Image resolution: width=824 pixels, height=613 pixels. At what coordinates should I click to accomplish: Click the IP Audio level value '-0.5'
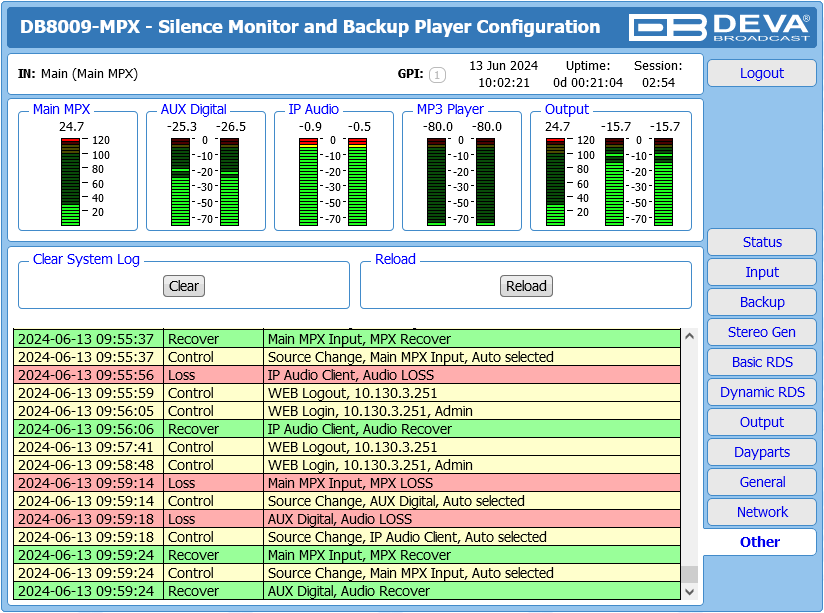tap(359, 127)
